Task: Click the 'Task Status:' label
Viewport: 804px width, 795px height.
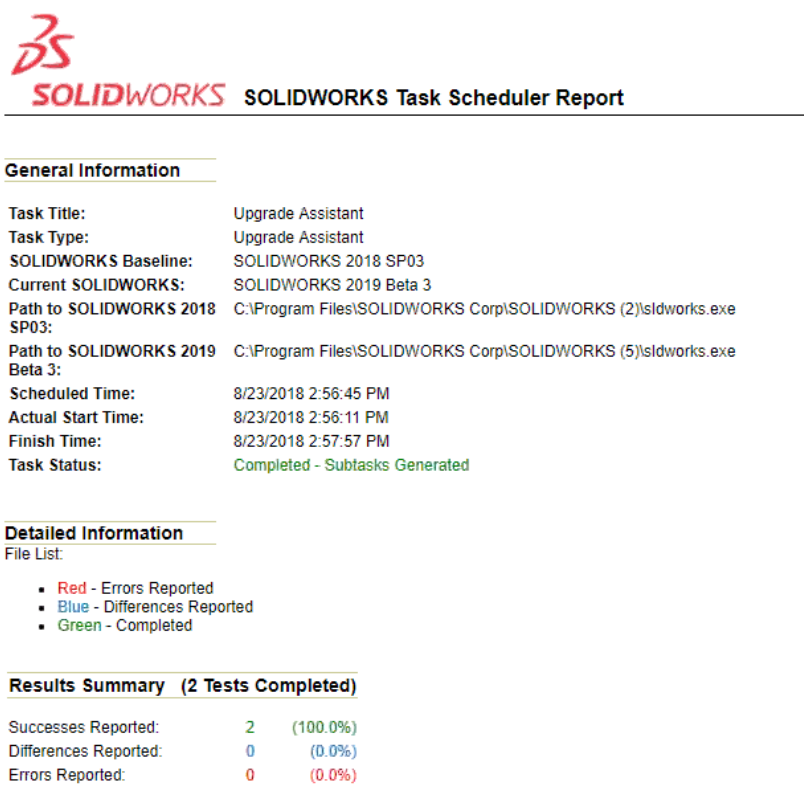Action: pos(55,465)
